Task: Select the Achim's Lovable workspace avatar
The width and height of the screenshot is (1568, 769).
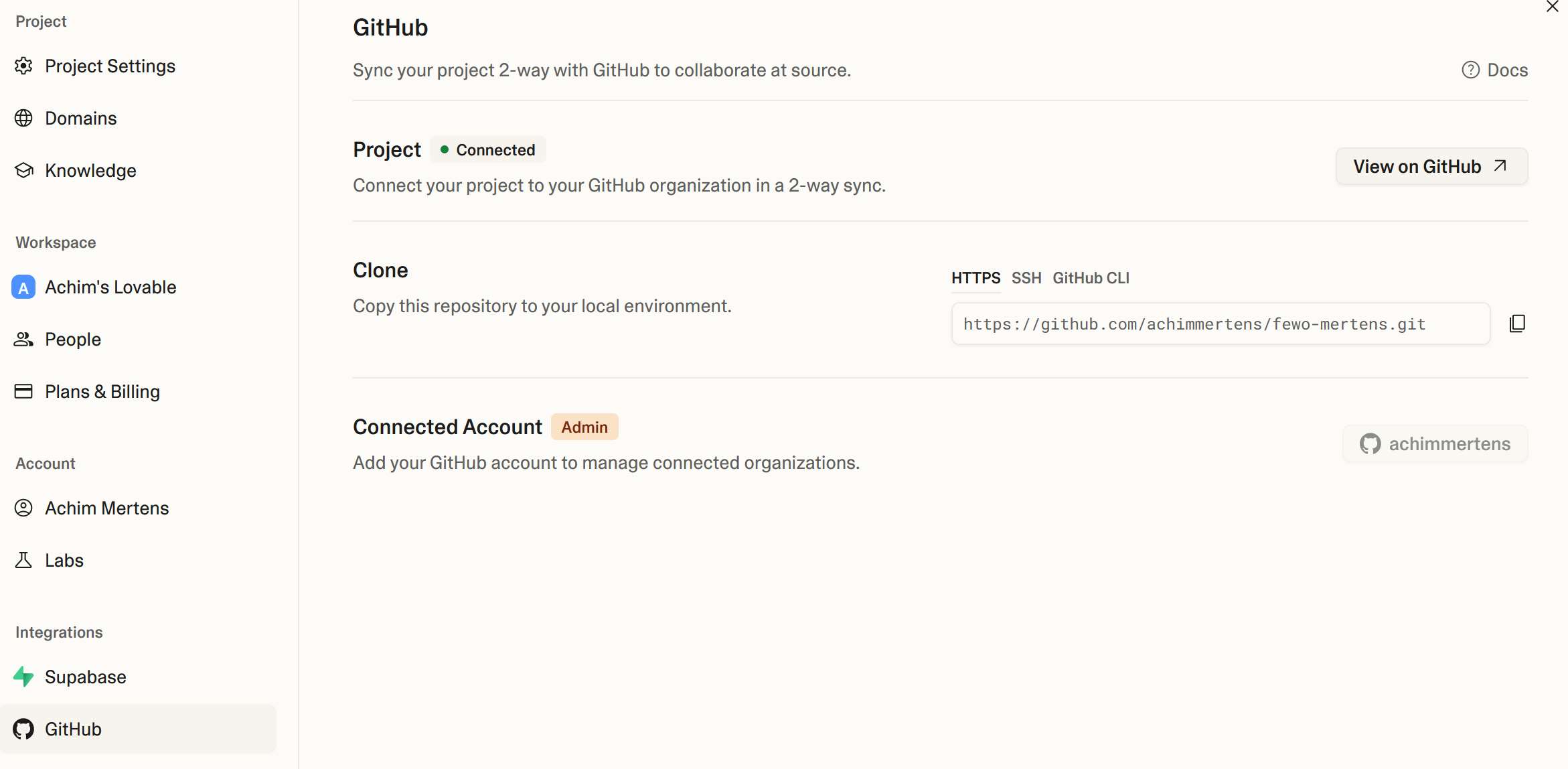Action: click(23, 287)
